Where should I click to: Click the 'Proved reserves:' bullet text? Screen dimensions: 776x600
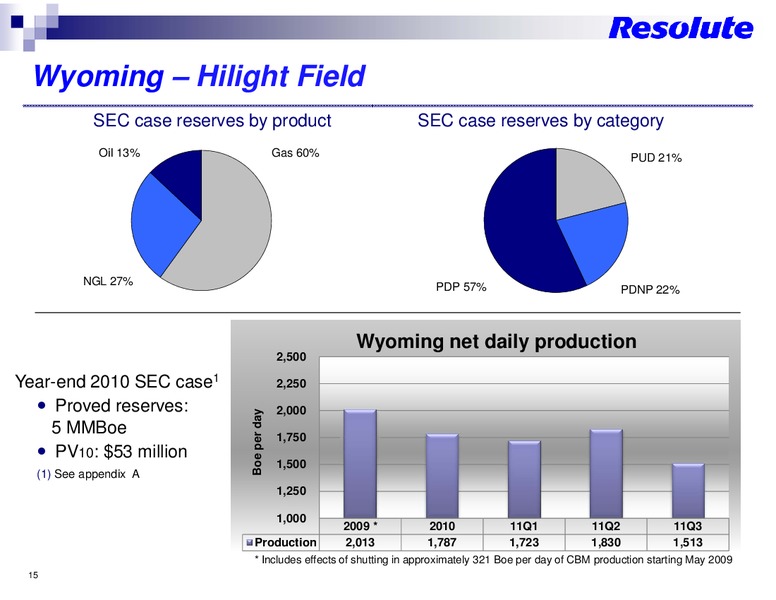pyautogui.click(x=122, y=405)
